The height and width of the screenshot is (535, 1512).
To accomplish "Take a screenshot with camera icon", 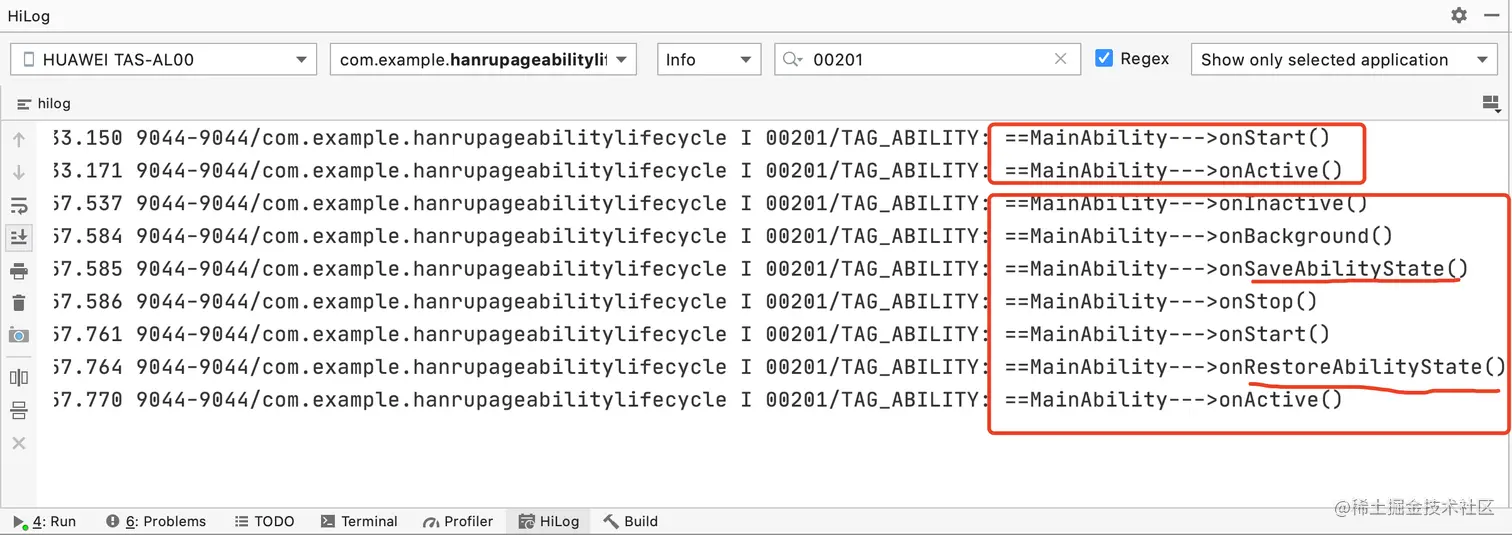I will (x=18, y=336).
